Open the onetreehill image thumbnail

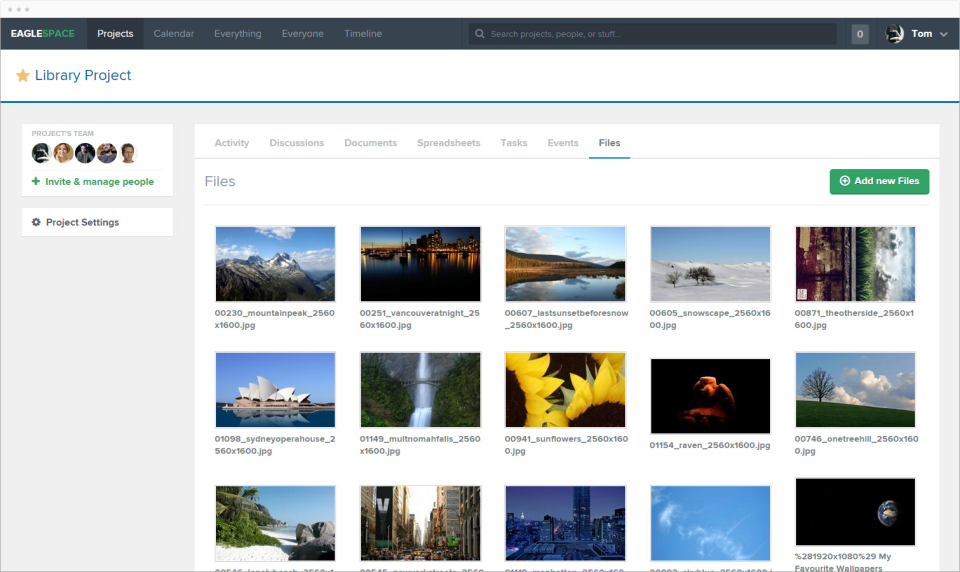tap(855, 389)
